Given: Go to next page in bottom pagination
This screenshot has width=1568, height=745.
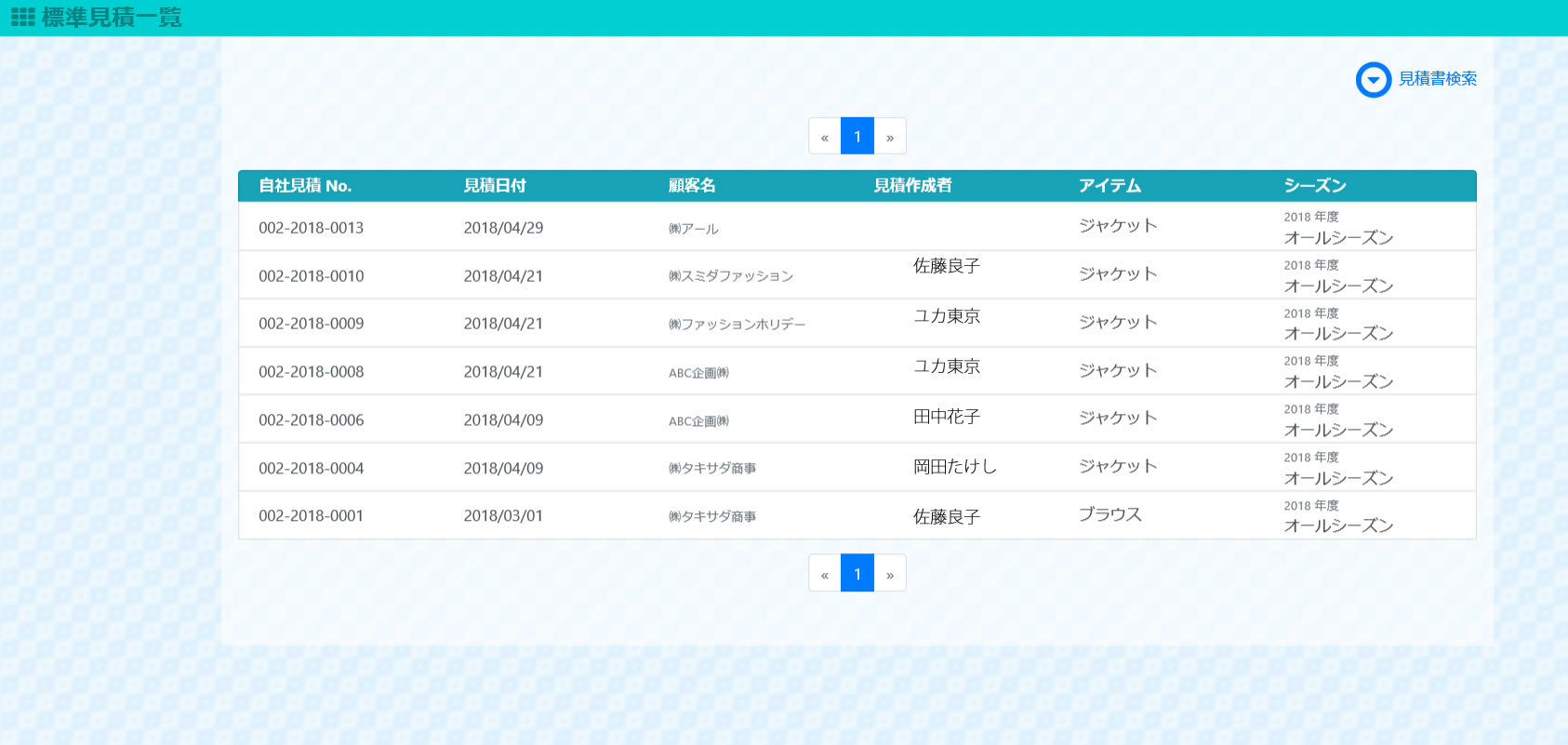Looking at the screenshot, I should click(x=890, y=574).
